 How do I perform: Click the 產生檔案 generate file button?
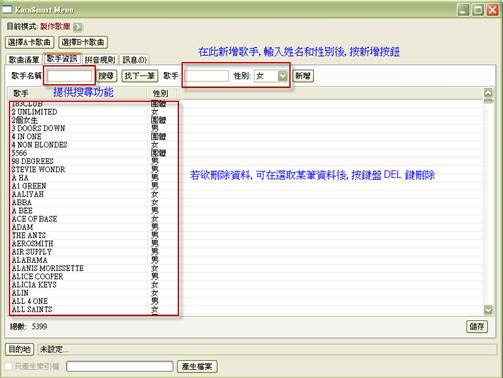(197, 367)
